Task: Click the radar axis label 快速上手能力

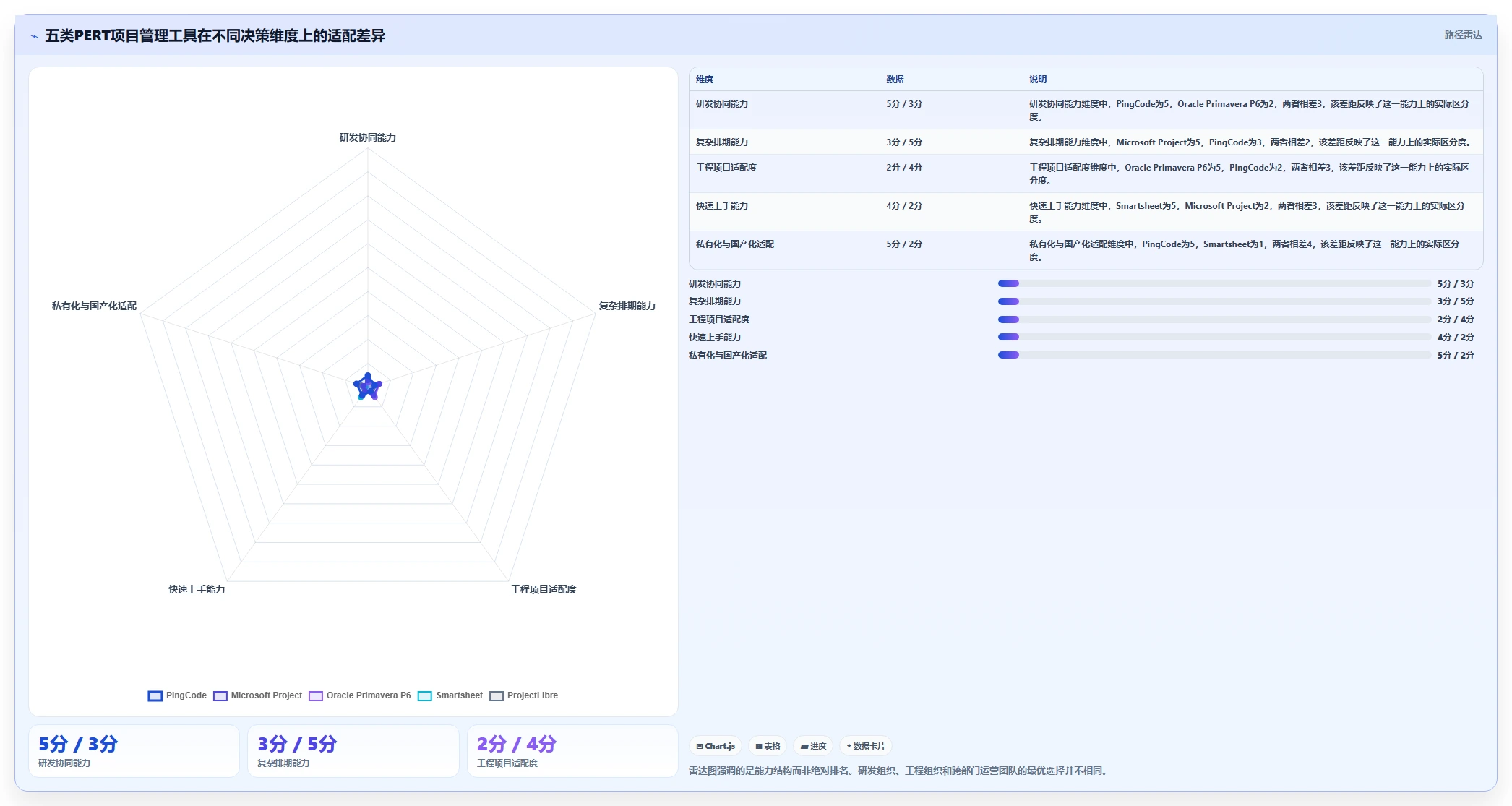Action: click(197, 589)
